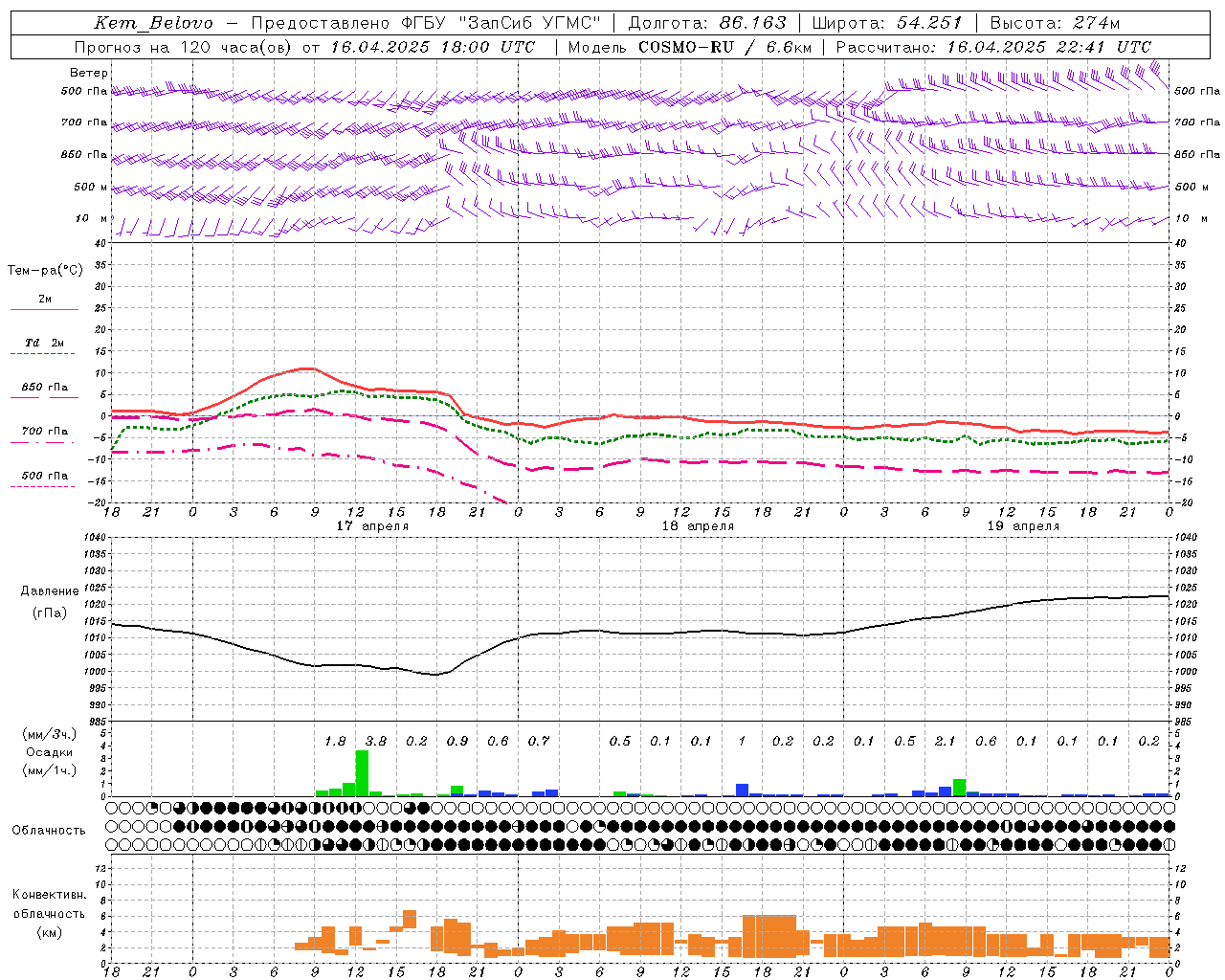Click the 3-hour precipitation value "0.7"

coord(539,741)
